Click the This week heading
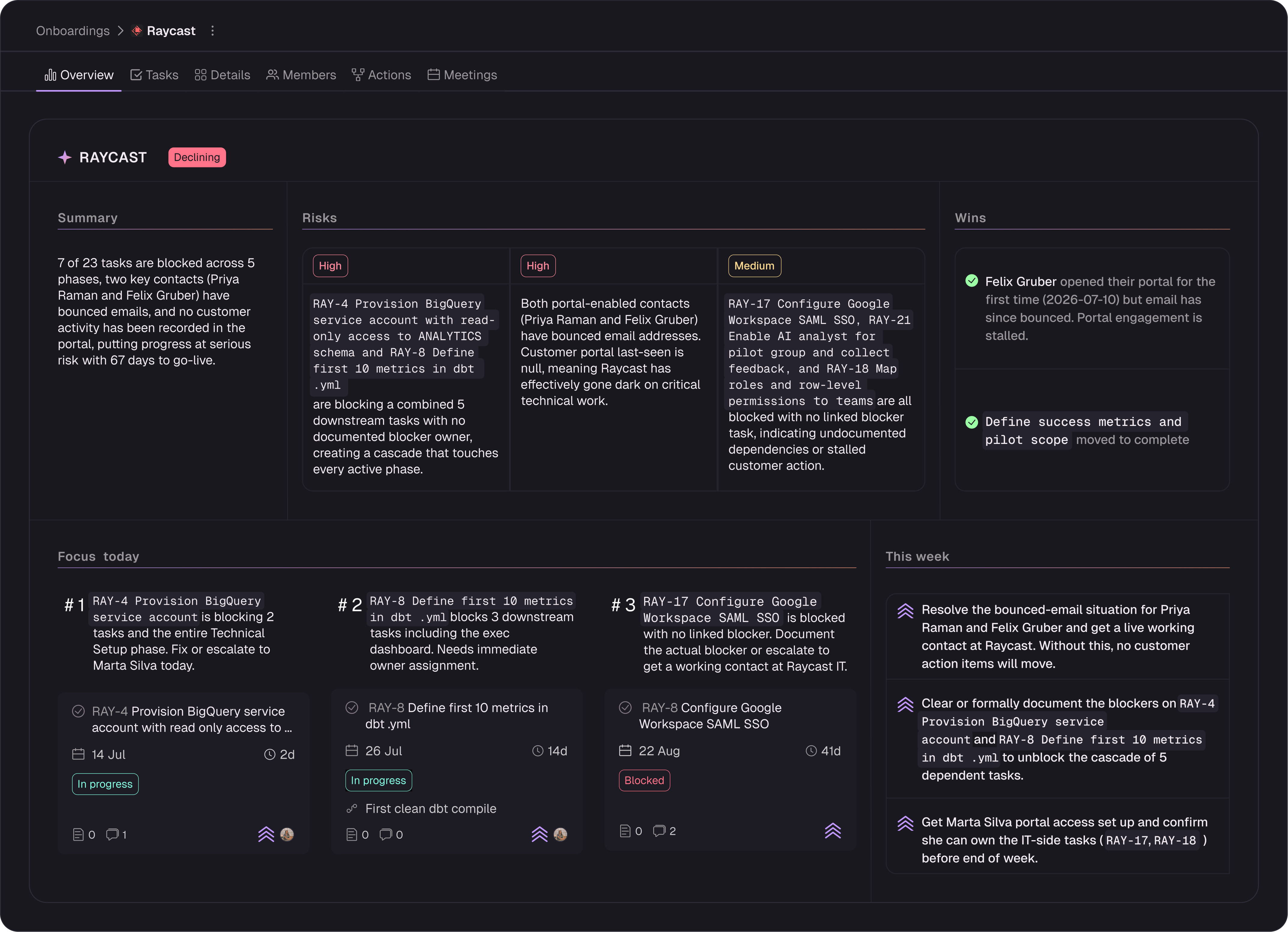The image size is (1288, 932). (x=917, y=556)
